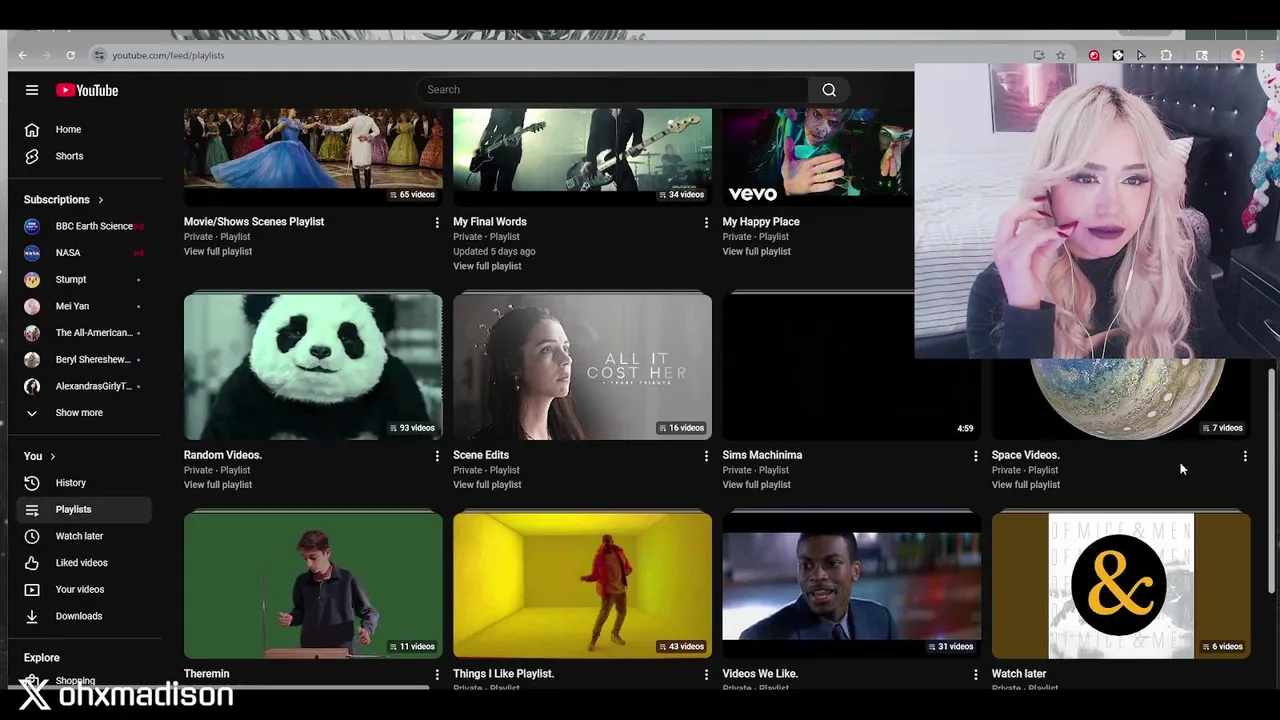Reload the page in browser

coord(70,55)
